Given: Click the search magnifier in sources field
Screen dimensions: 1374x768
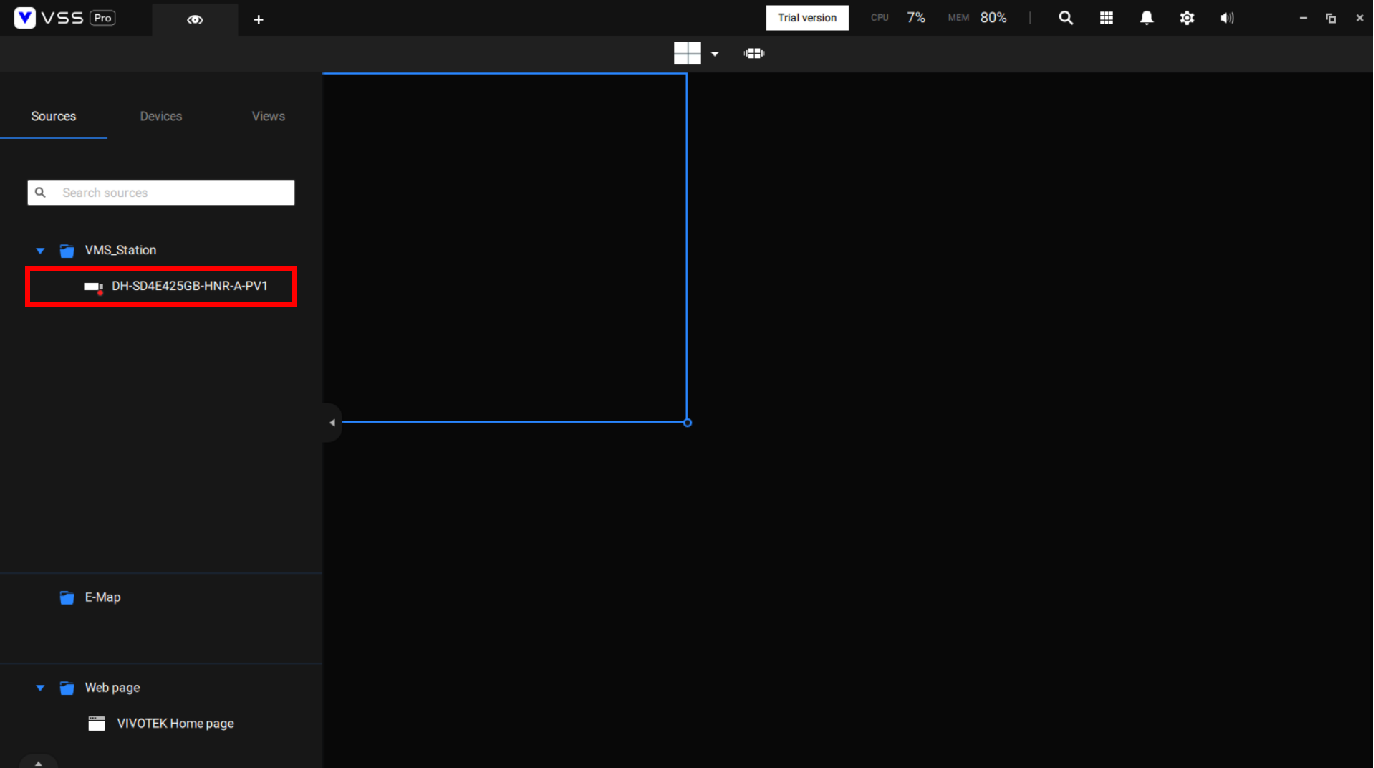Looking at the screenshot, I should [40, 193].
